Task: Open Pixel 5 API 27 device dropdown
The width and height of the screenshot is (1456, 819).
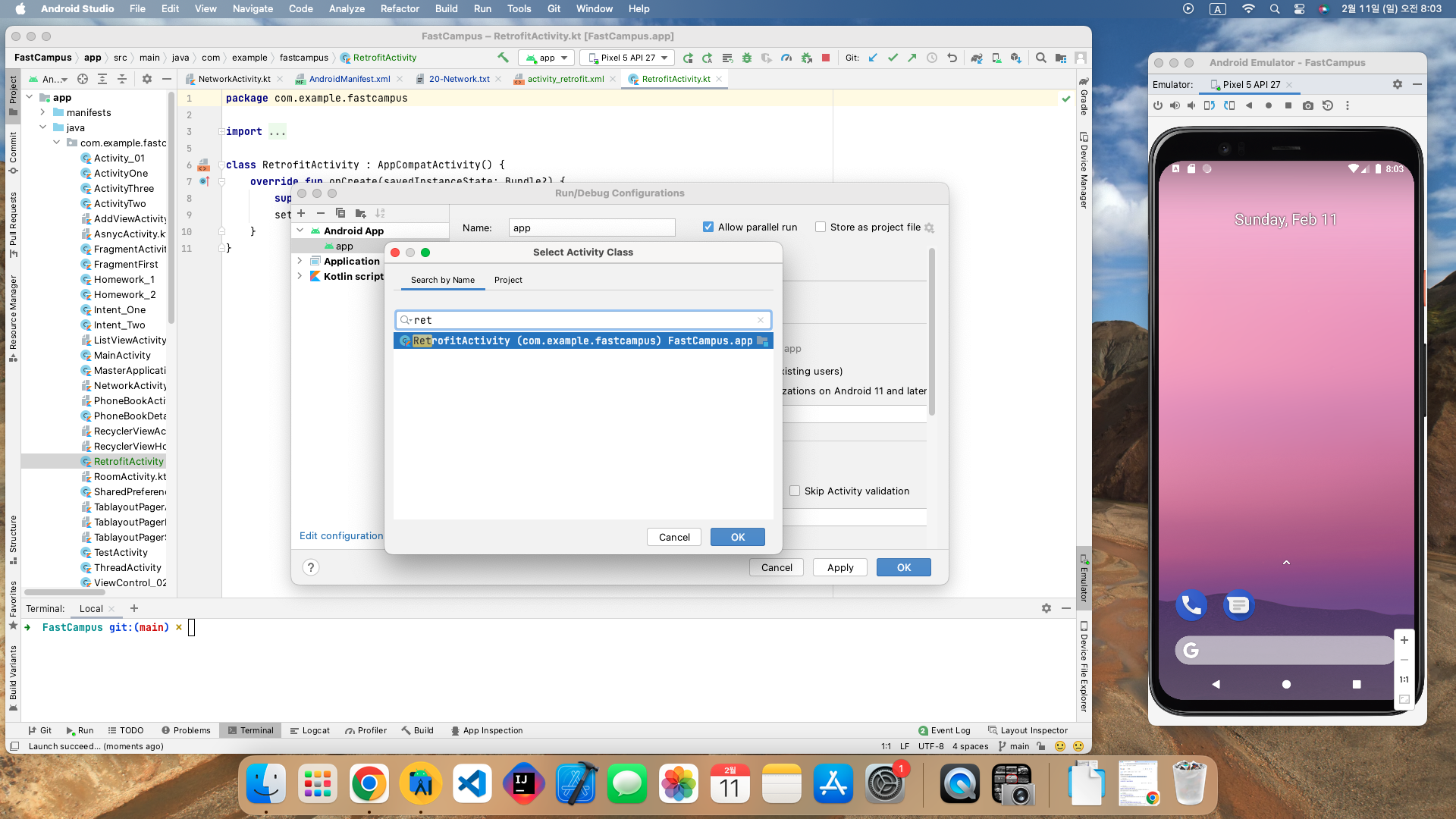Action: 627,58
